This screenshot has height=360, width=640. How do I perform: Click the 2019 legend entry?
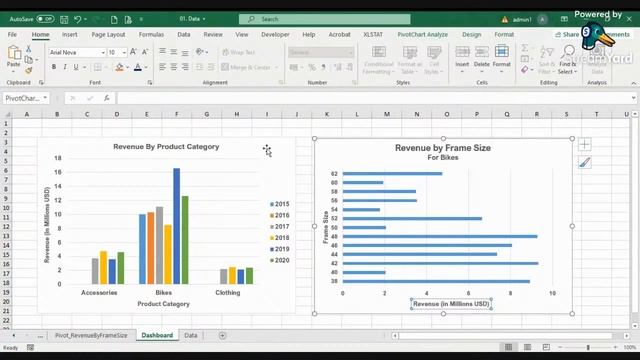[x=280, y=249]
